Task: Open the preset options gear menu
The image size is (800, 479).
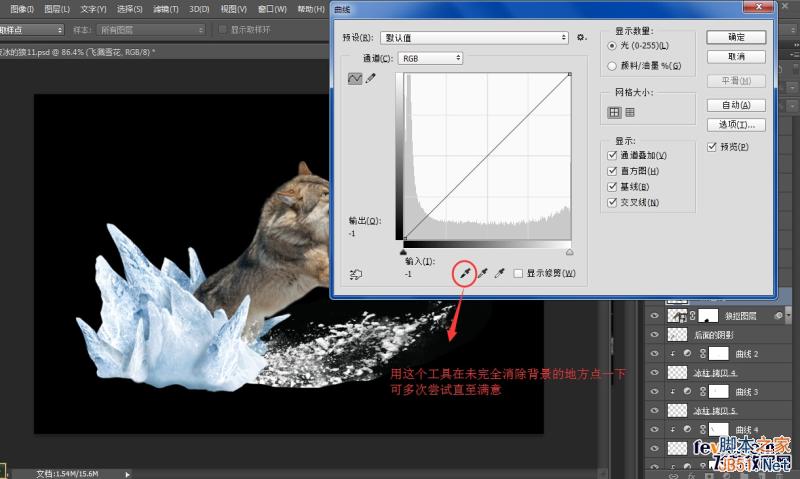Action: pyautogui.click(x=581, y=37)
